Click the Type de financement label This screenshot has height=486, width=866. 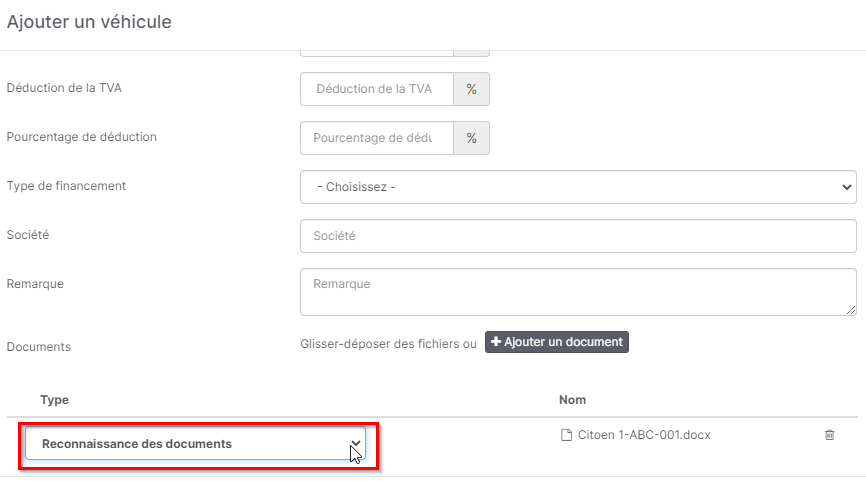point(66,186)
